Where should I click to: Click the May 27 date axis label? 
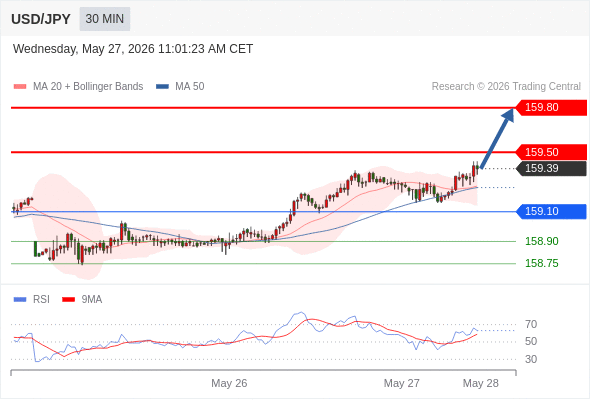(x=401, y=383)
